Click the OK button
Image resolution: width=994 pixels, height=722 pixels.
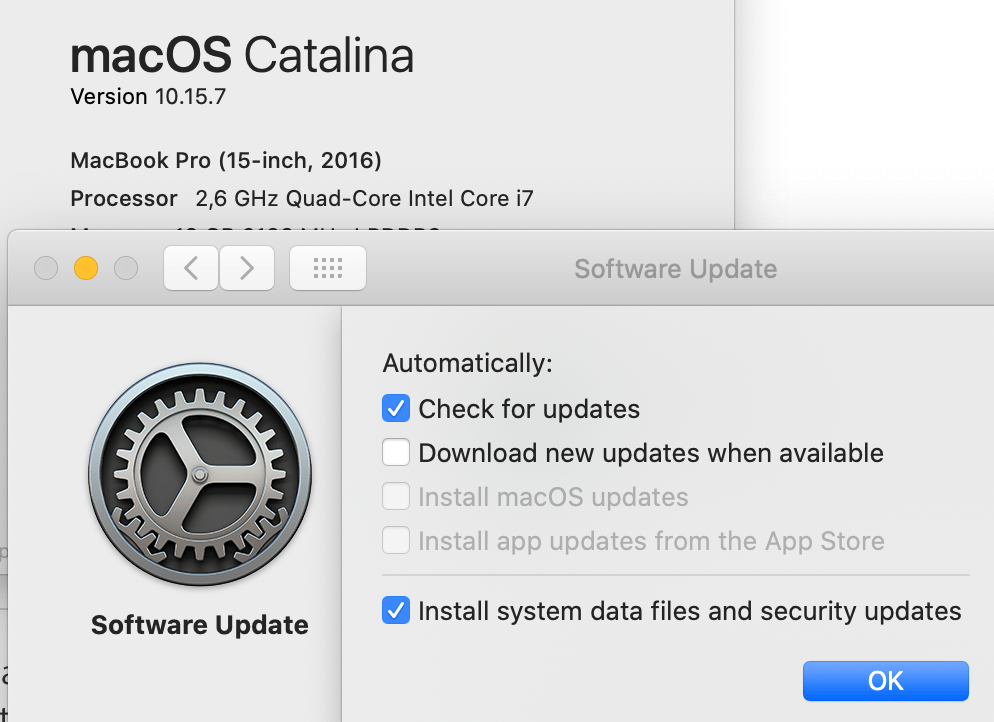point(885,680)
